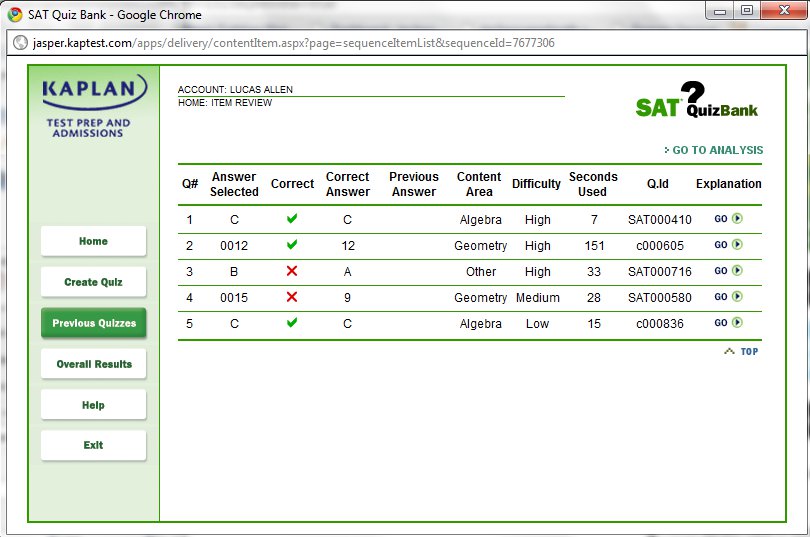This screenshot has width=810, height=537.
Task: Select question ID SAT000716
Action: click(660, 272)
